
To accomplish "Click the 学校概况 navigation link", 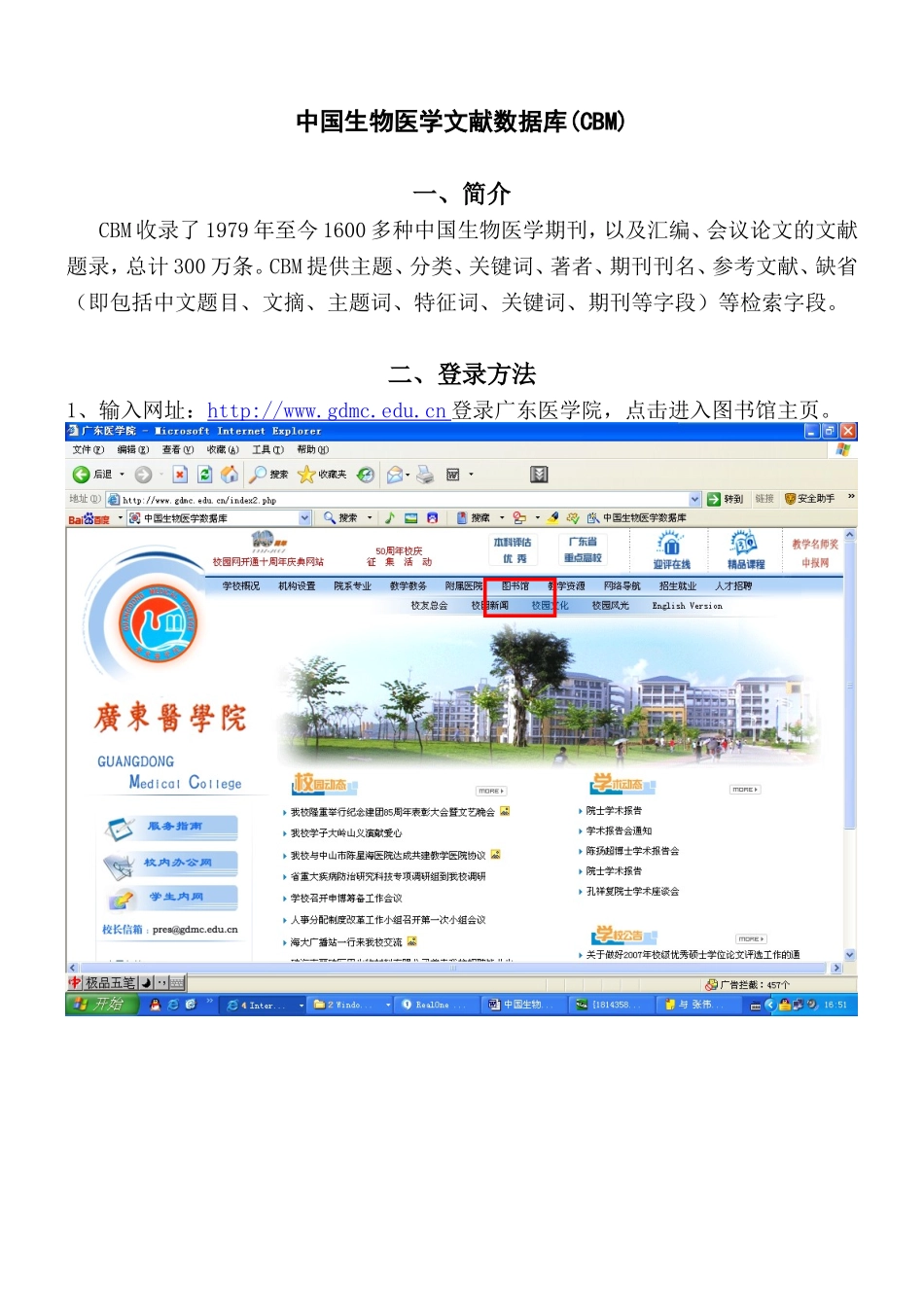I will [x=241, y=586].
